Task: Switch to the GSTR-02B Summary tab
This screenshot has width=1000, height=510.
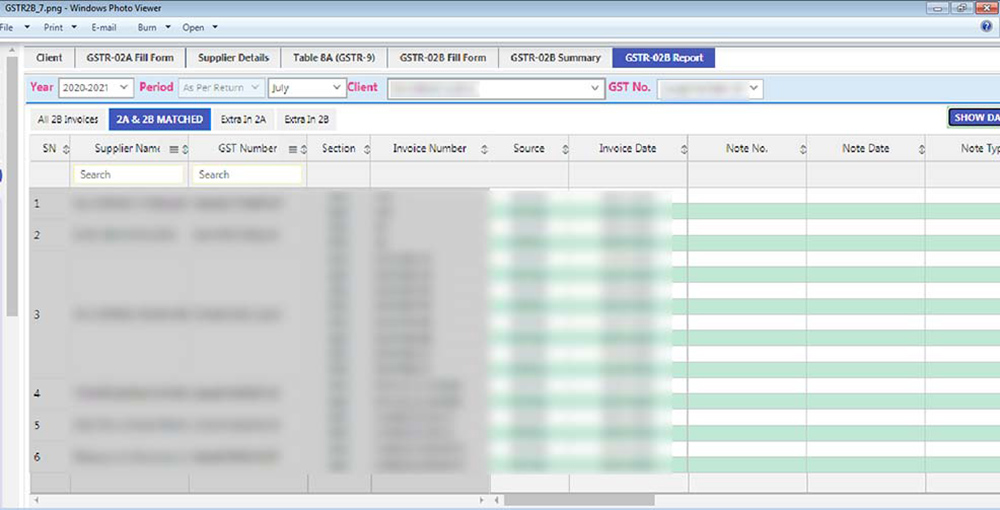Action: pos(555,58)
